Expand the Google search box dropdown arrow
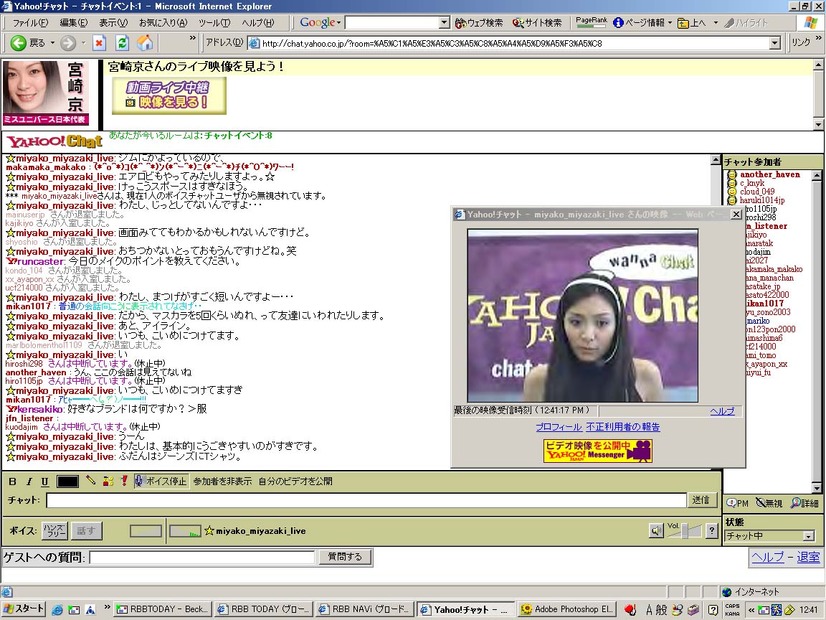The image size is (826, 620). tap(444, 23)
